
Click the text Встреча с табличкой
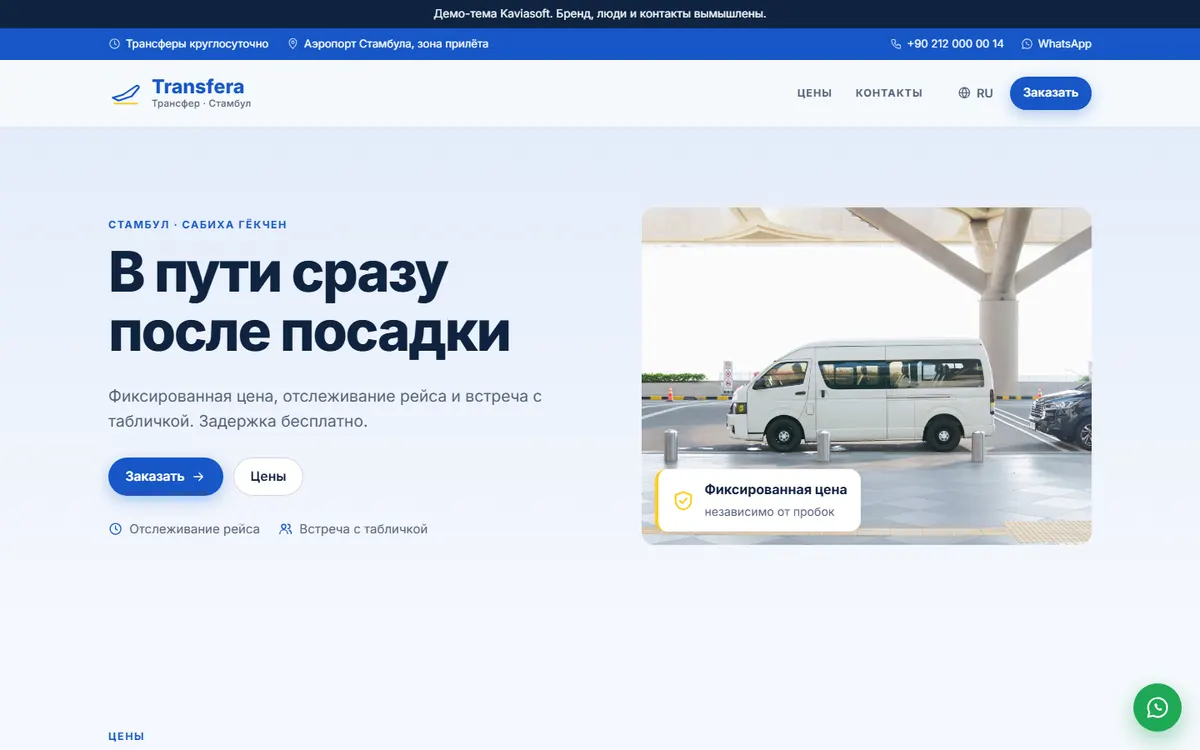(x=363, y=529)
